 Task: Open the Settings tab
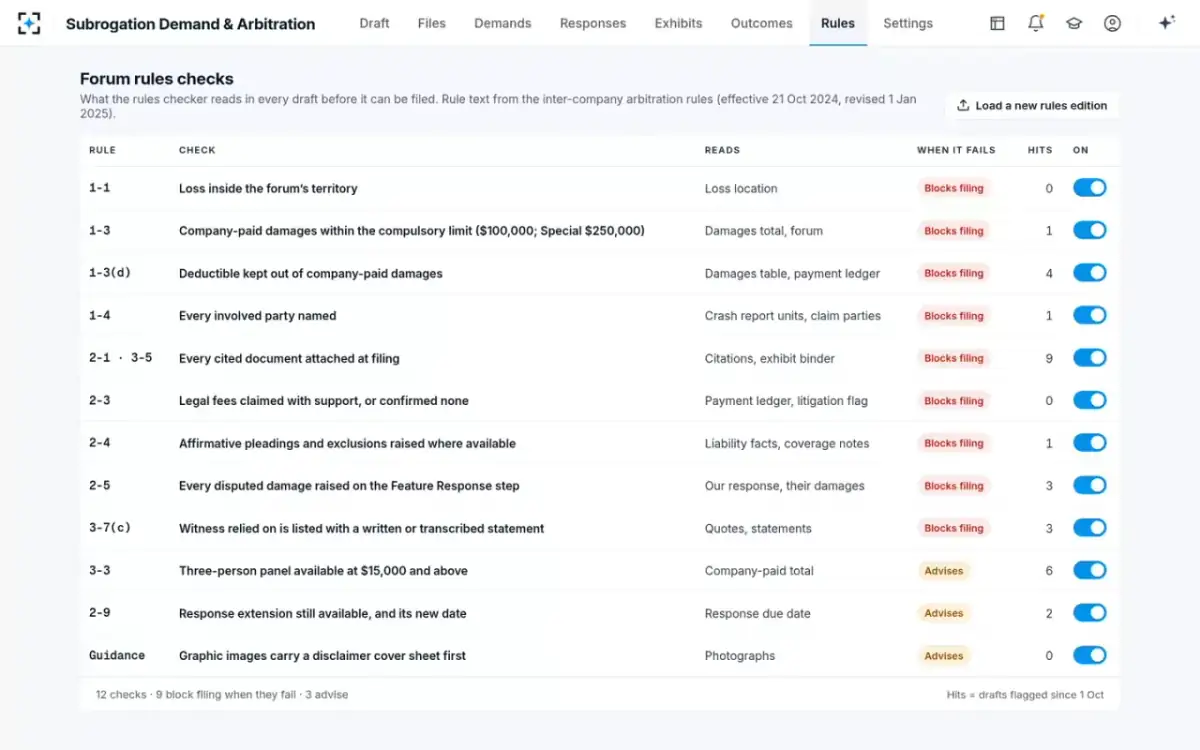tap(908, 23)
